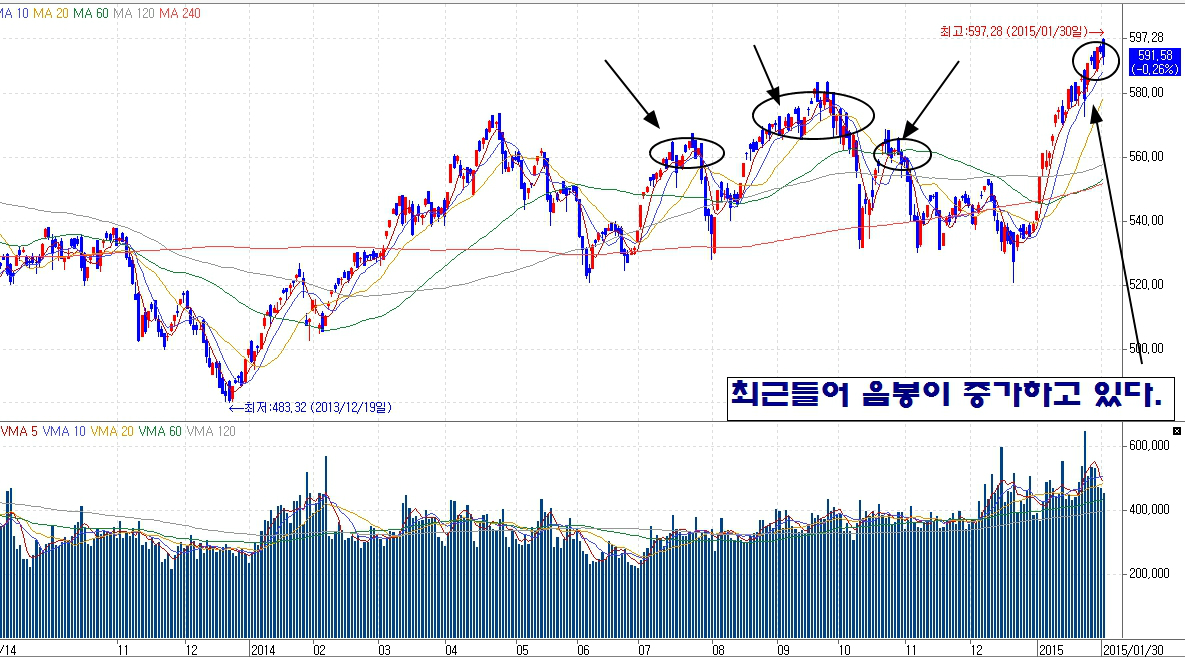Select the 최저 483.32 low price annotation
Screen dimensions: 1185x657
tap(310, 407)
